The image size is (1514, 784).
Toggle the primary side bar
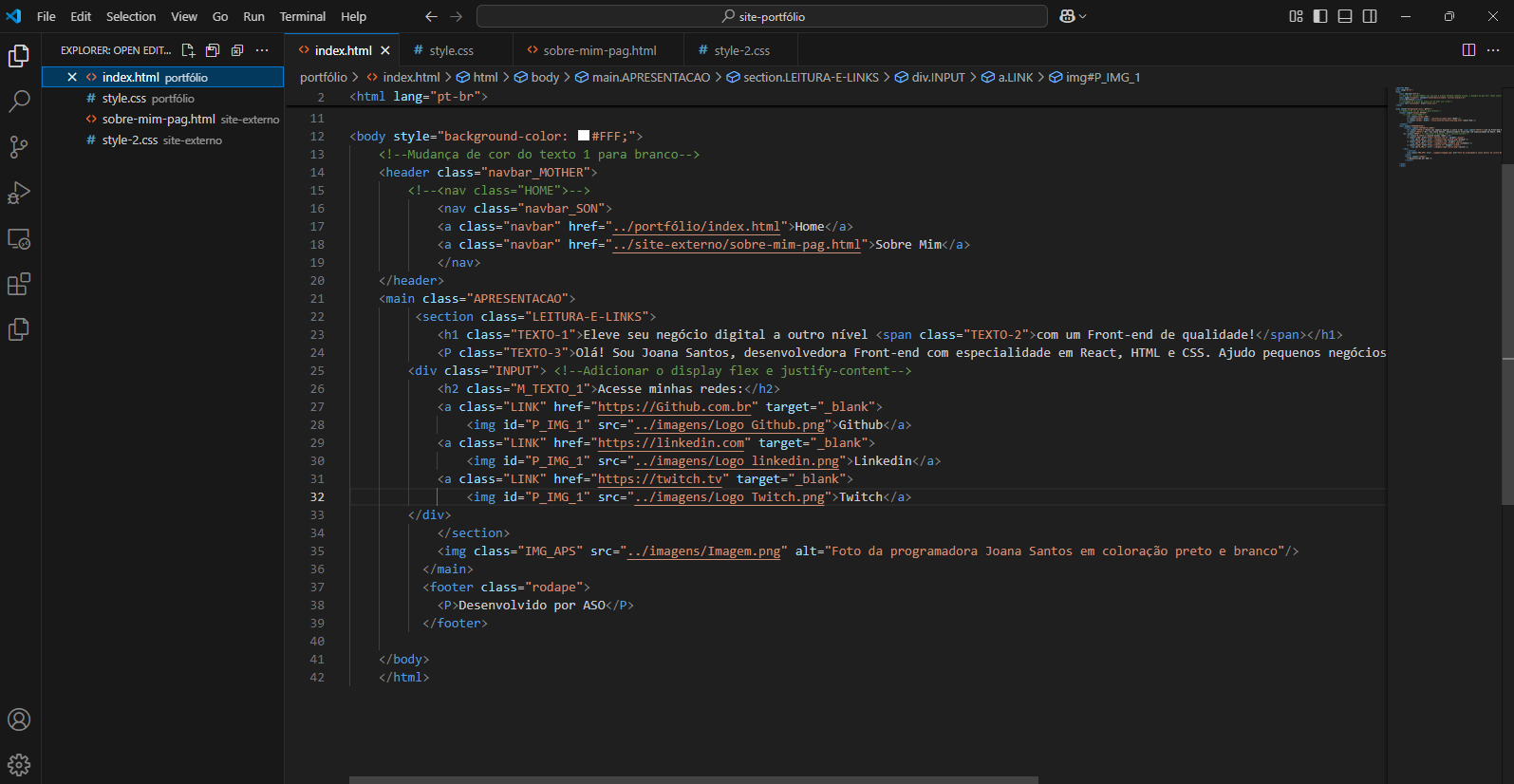[x=1320, y=16]
